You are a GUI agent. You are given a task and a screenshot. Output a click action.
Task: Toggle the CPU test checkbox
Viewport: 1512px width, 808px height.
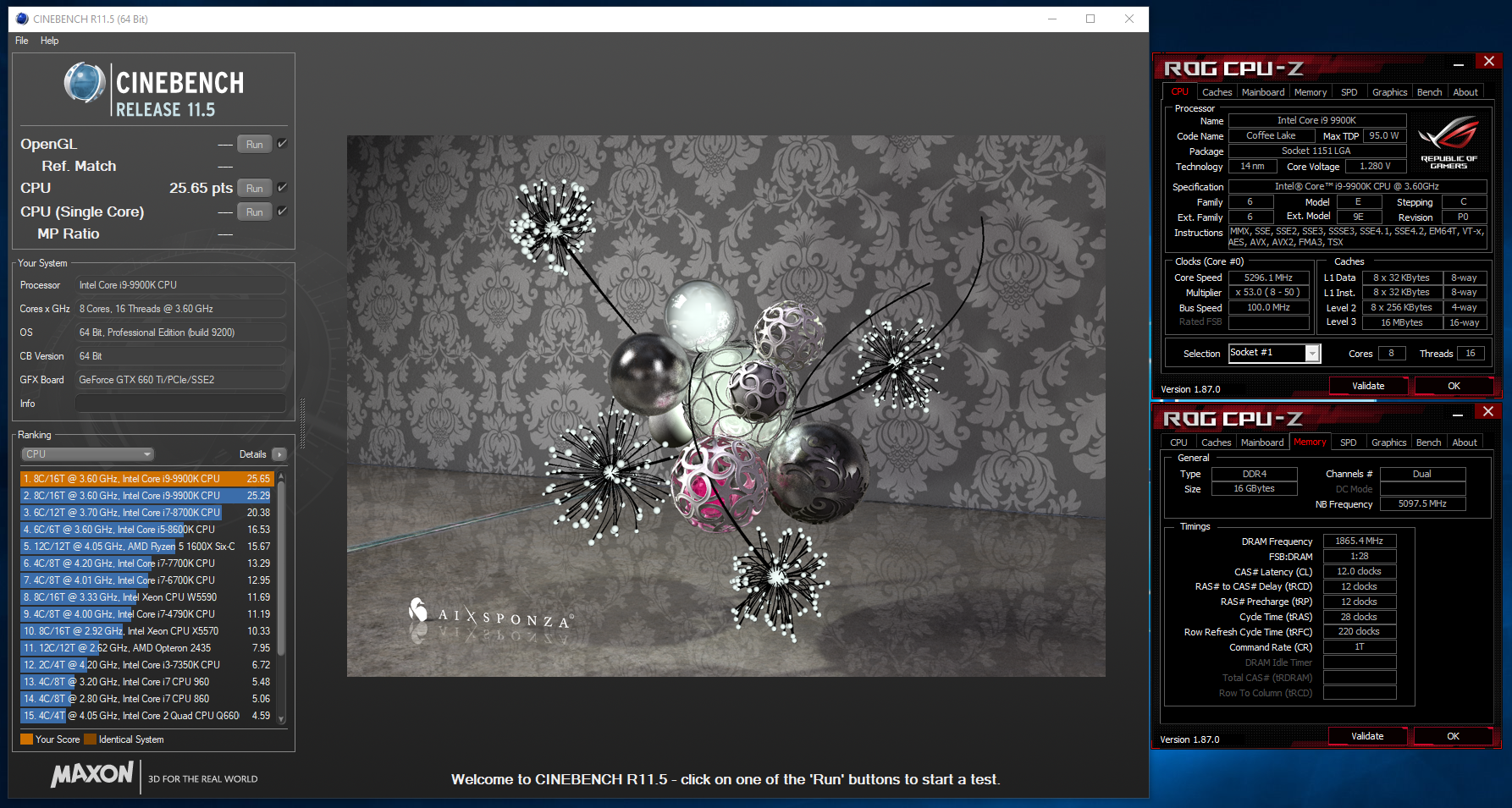[283, 188]
